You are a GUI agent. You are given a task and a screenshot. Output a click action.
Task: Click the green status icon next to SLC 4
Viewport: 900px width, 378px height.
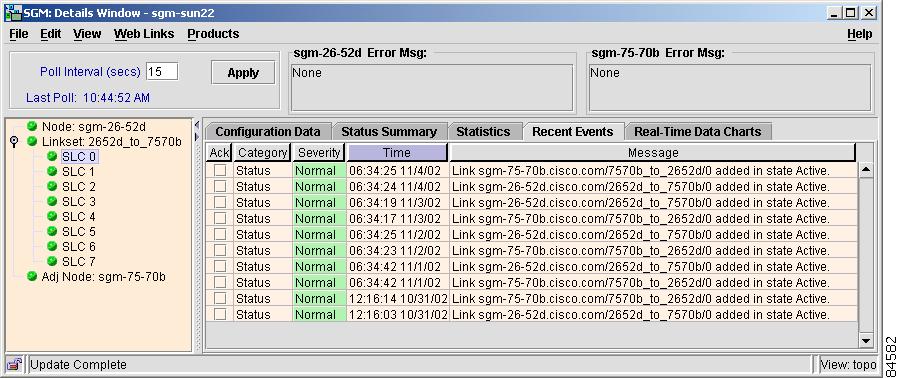52,216
